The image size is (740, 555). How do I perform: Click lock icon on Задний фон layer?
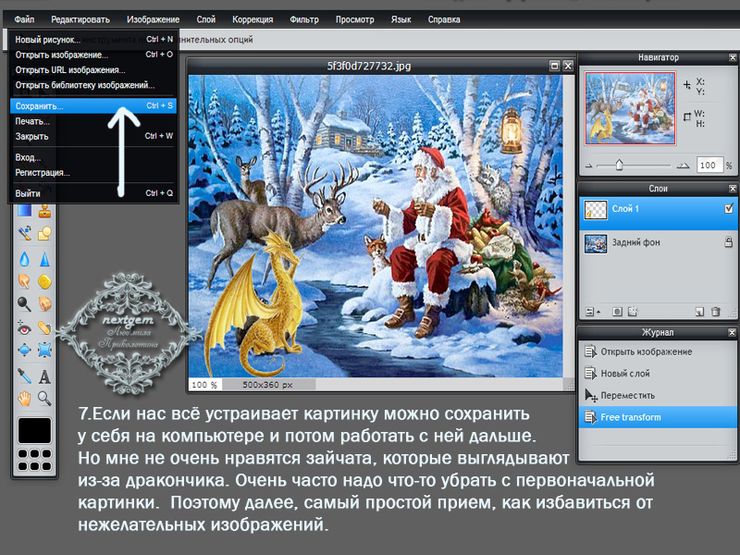click(x=729, y=243)
